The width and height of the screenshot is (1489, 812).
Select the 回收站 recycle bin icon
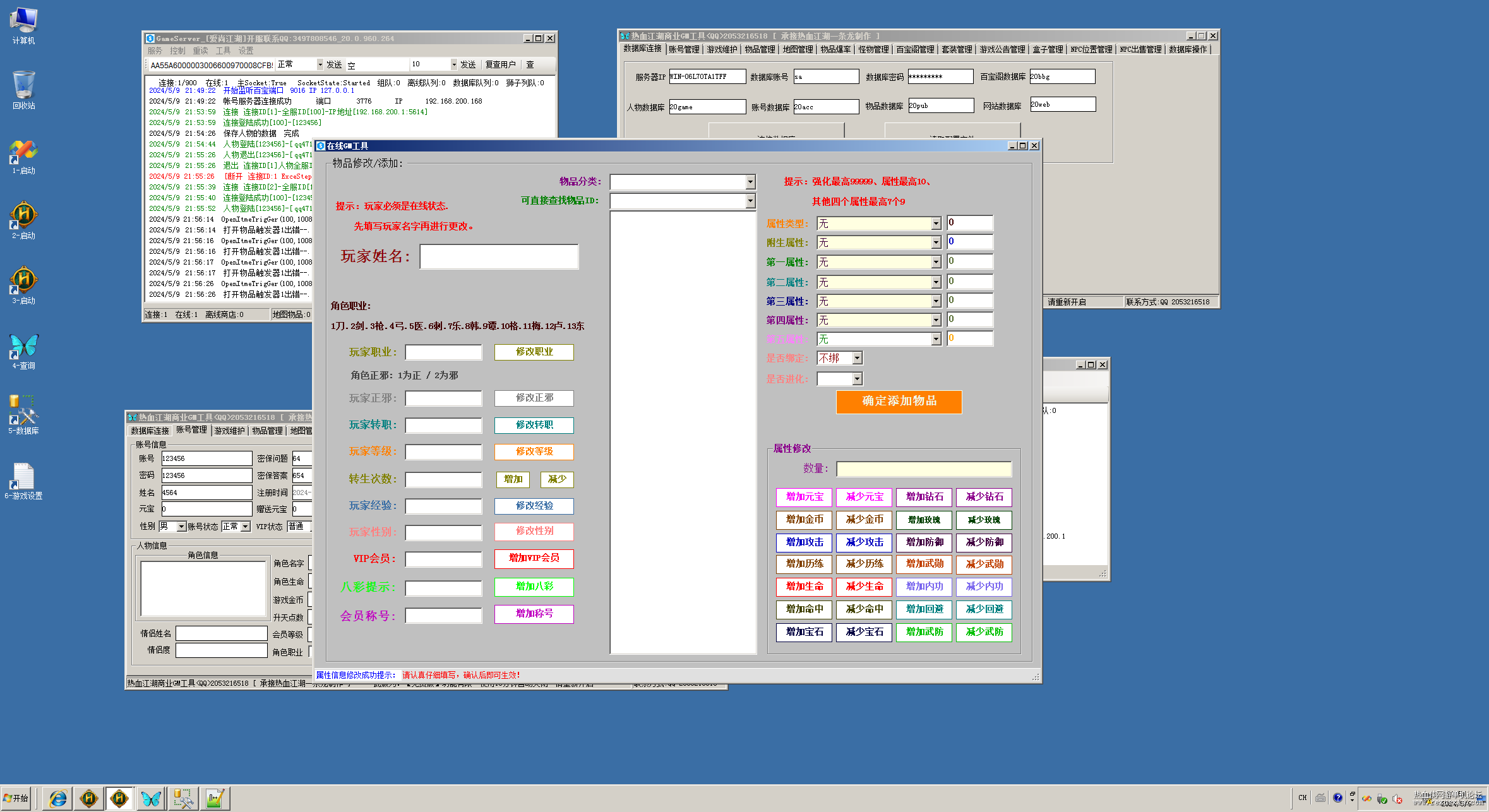[x=24, y=91]
